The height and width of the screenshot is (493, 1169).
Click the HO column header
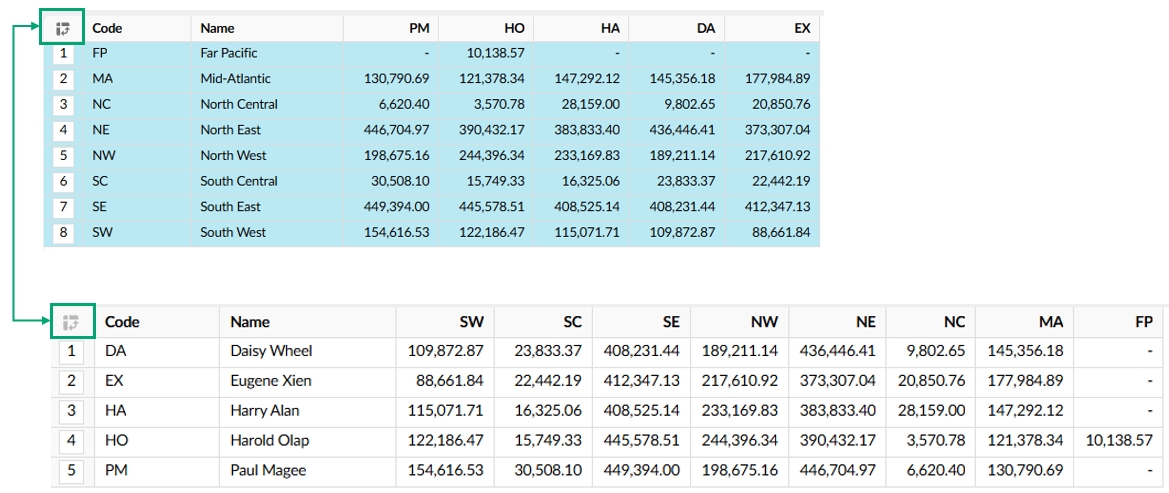click(514, 29)
